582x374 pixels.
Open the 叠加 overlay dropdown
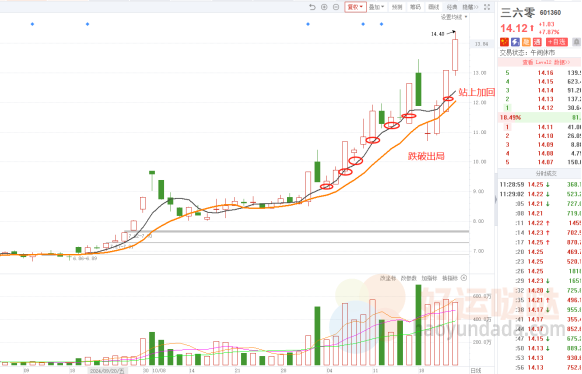[x=376, y=7]
